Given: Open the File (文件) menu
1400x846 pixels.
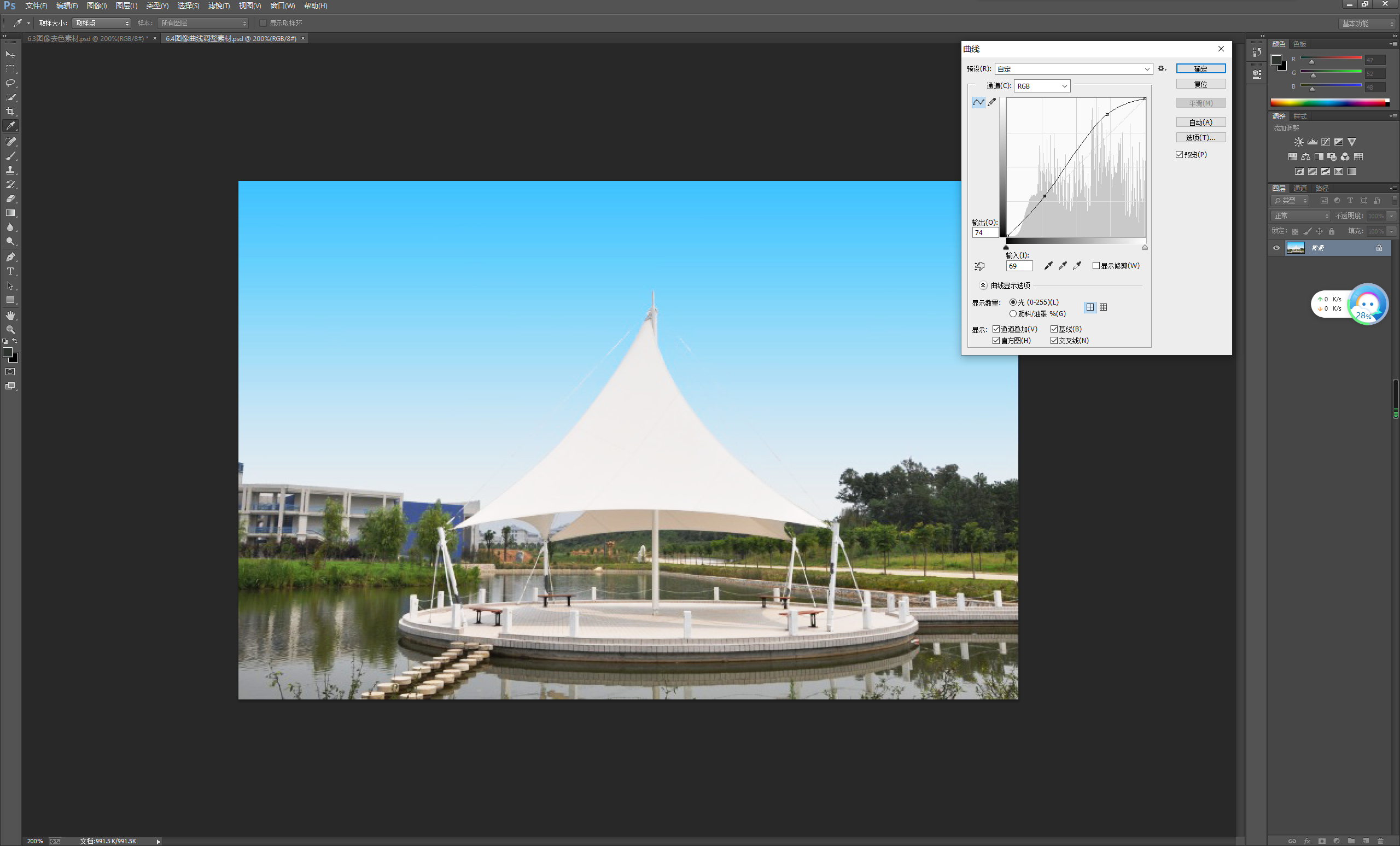Looking at the screenshot, I should (36, 5).
